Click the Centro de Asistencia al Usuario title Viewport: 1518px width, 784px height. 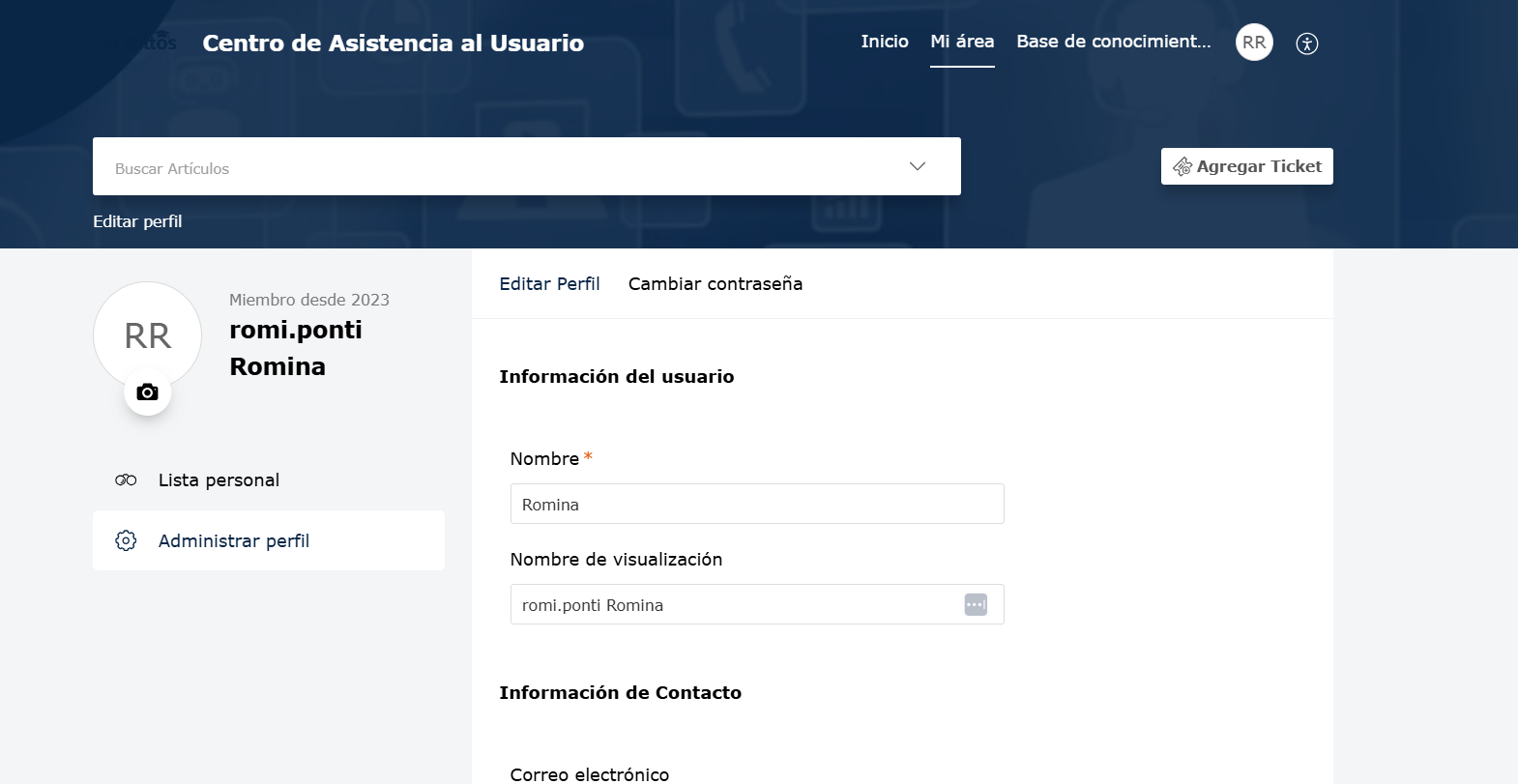[393, 44]
